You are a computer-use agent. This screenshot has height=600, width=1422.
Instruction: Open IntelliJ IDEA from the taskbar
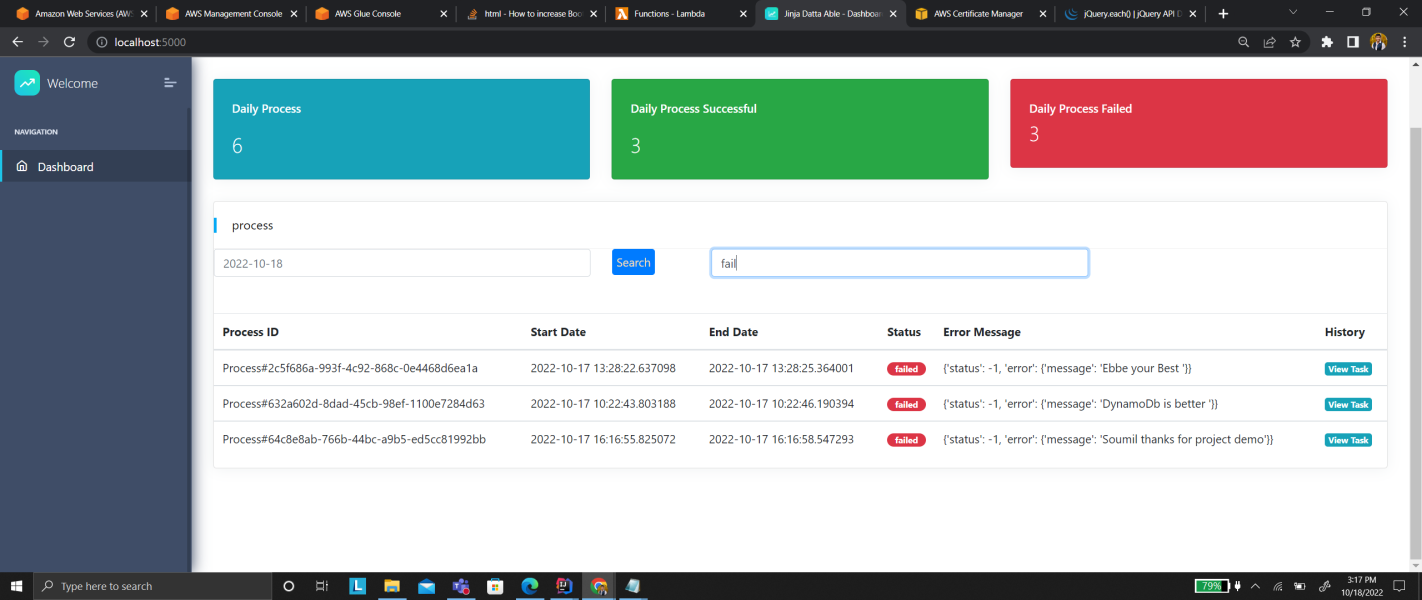564,586
